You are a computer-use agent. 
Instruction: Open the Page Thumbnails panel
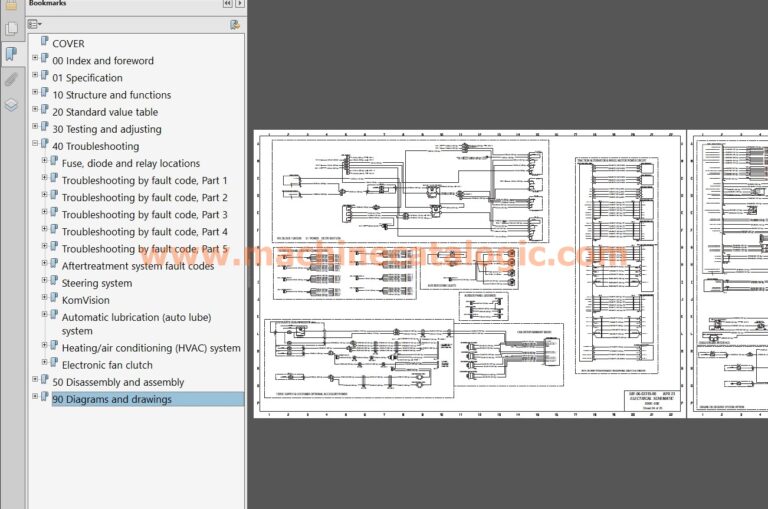(11, 28)
